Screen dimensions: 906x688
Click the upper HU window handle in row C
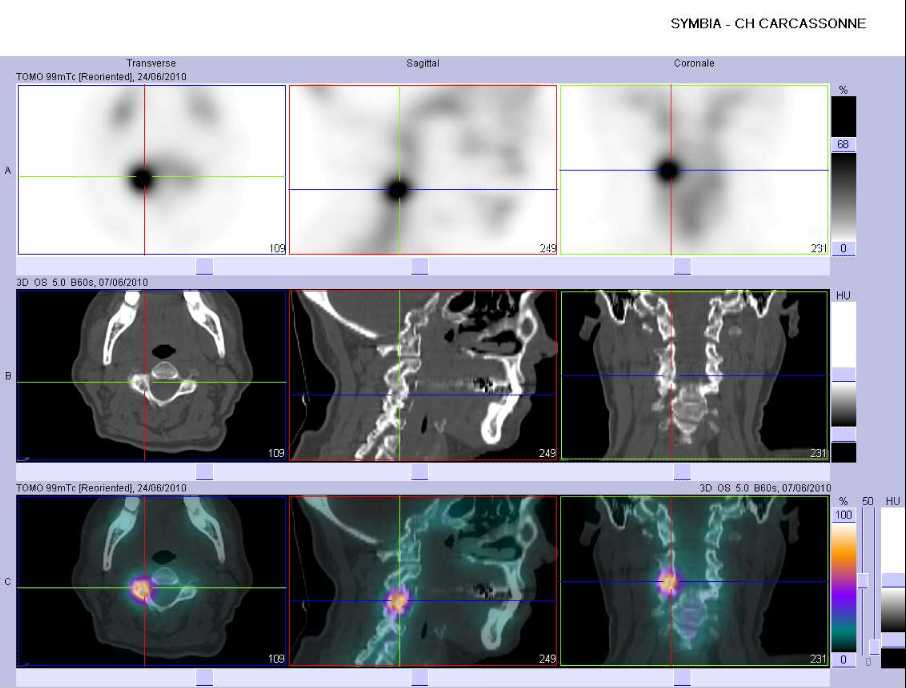(893, 581)
